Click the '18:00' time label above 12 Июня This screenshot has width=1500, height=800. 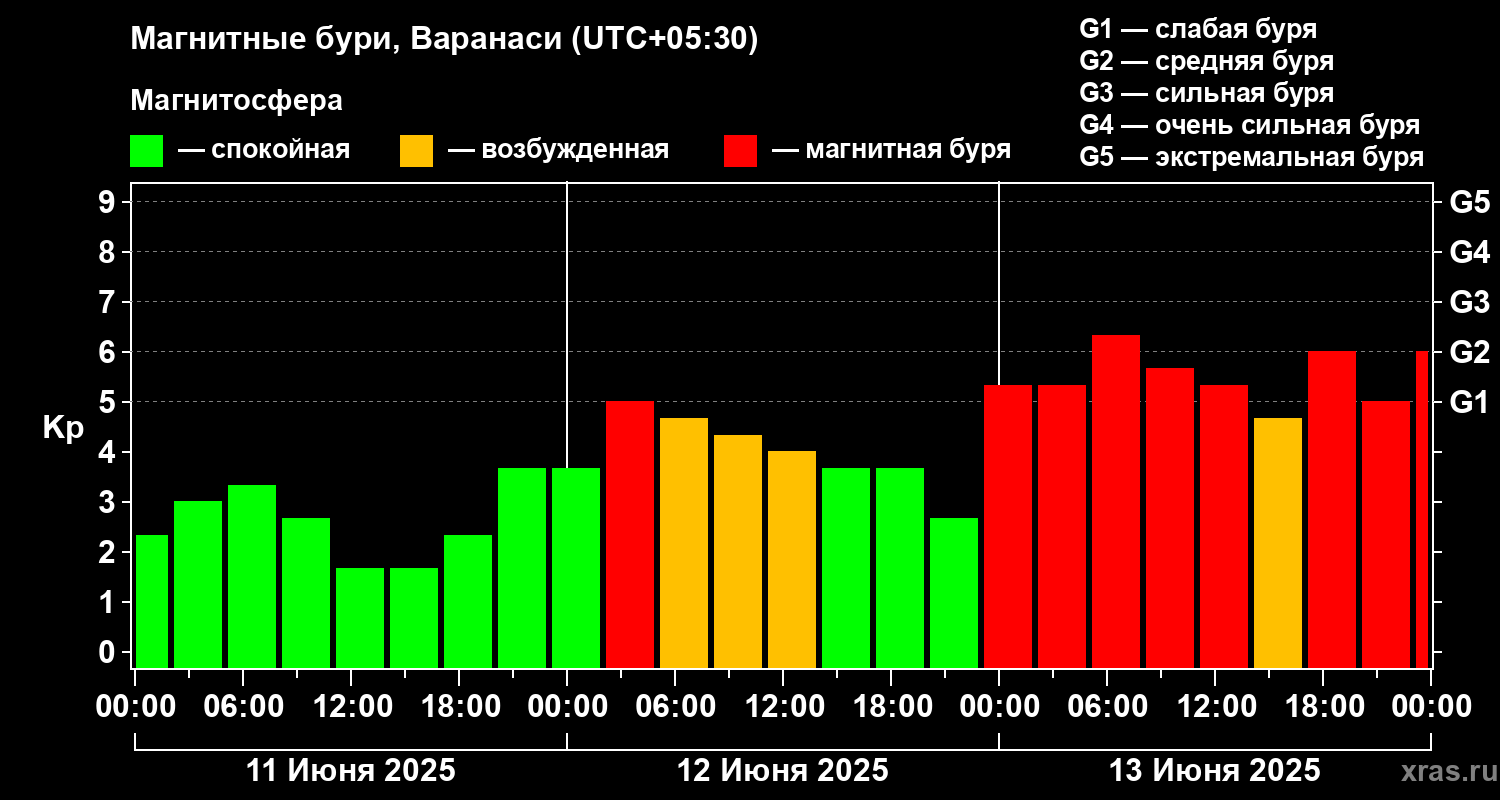[x=891, y=706]
